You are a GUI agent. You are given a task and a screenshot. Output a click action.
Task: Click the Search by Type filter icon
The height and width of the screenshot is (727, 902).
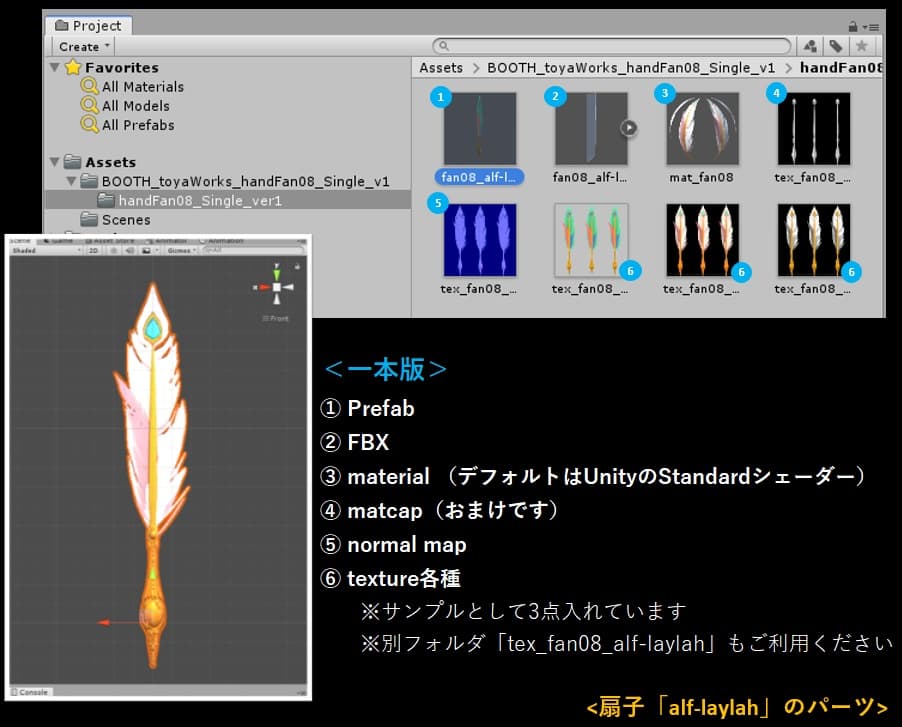tap(809, 46)
